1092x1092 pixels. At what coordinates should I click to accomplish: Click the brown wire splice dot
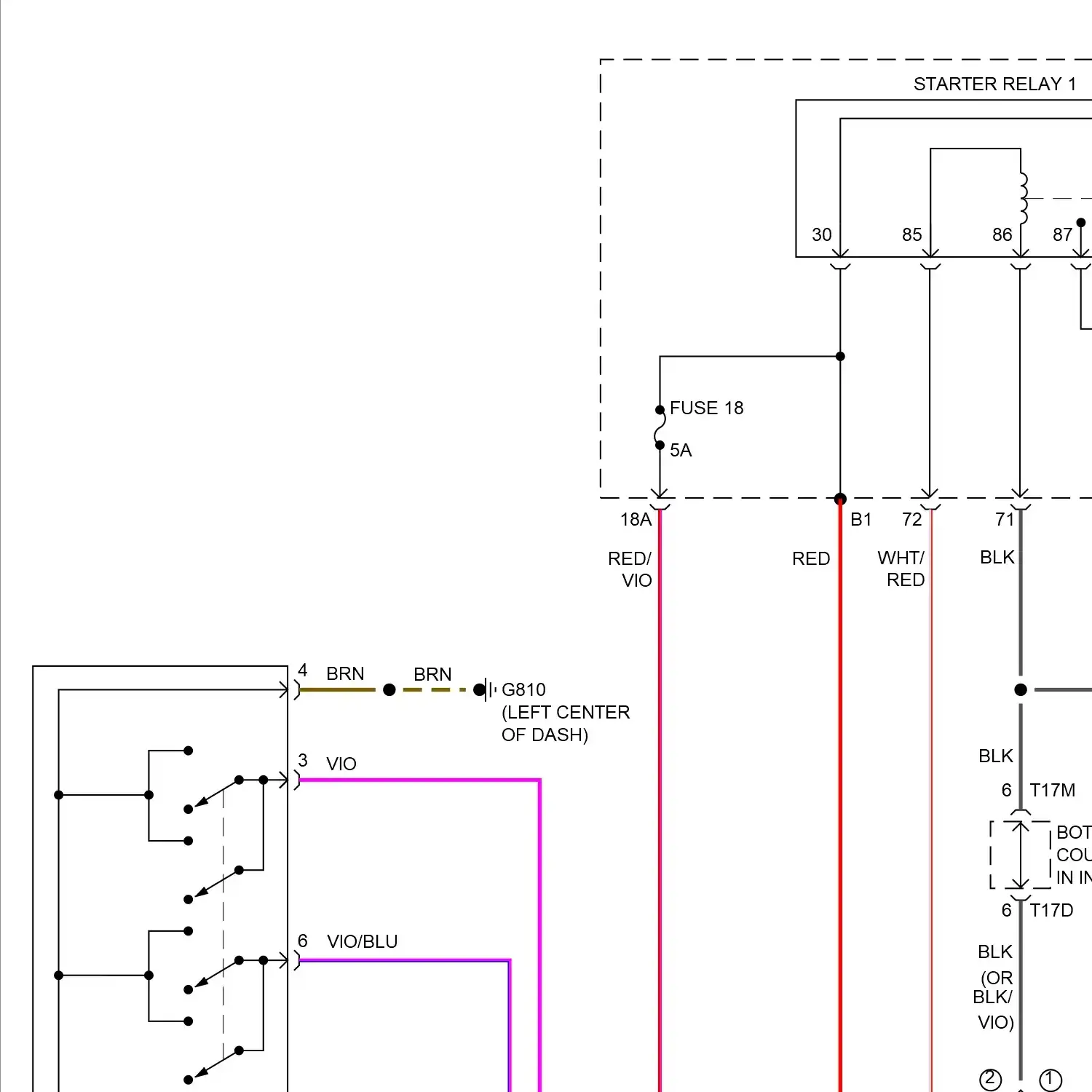pyautogui.click(x=389, y=689)
